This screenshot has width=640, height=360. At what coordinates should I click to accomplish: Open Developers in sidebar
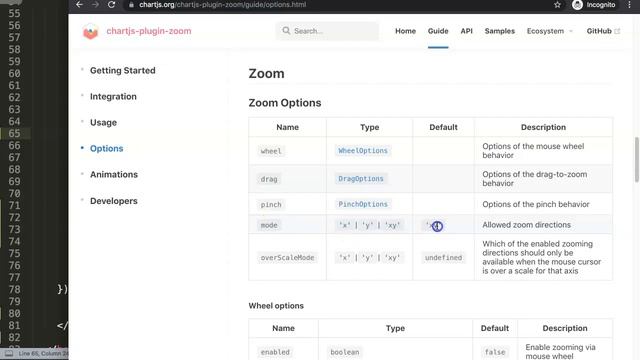(x=113, y=201)
